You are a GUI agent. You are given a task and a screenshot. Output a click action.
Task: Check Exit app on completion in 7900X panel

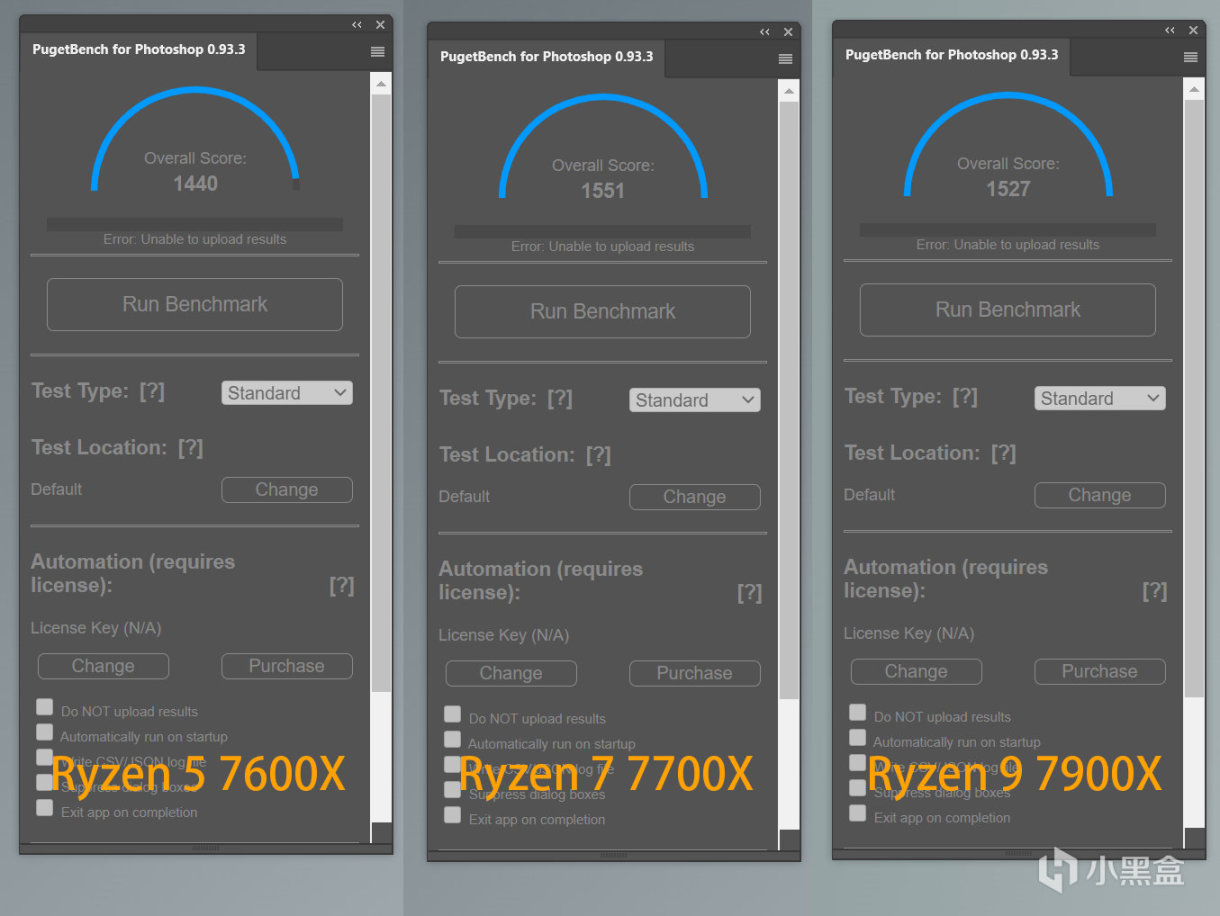pyautogui.click(x=857, y=812)
